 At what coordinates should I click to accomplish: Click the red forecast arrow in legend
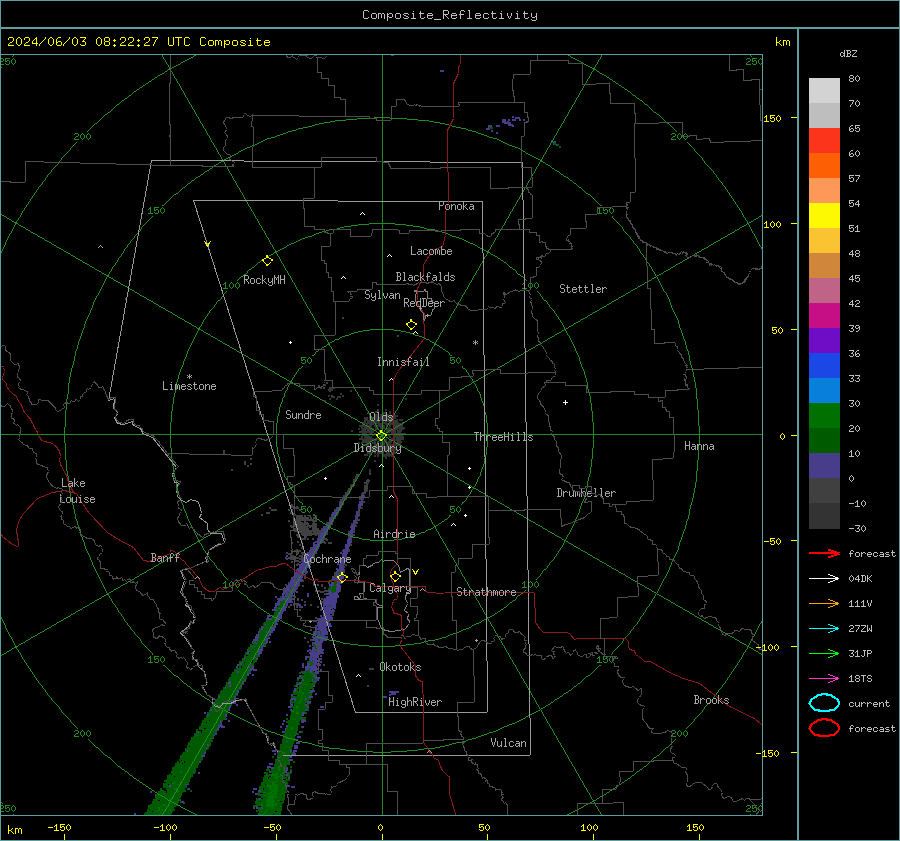(x=824, y=553)
